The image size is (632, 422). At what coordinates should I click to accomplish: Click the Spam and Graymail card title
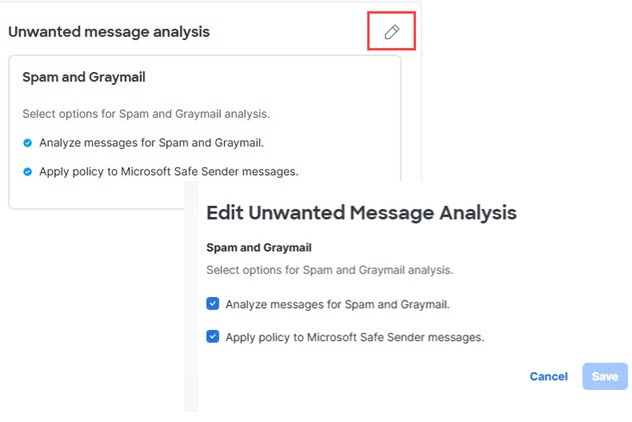(x=85, y=76)
